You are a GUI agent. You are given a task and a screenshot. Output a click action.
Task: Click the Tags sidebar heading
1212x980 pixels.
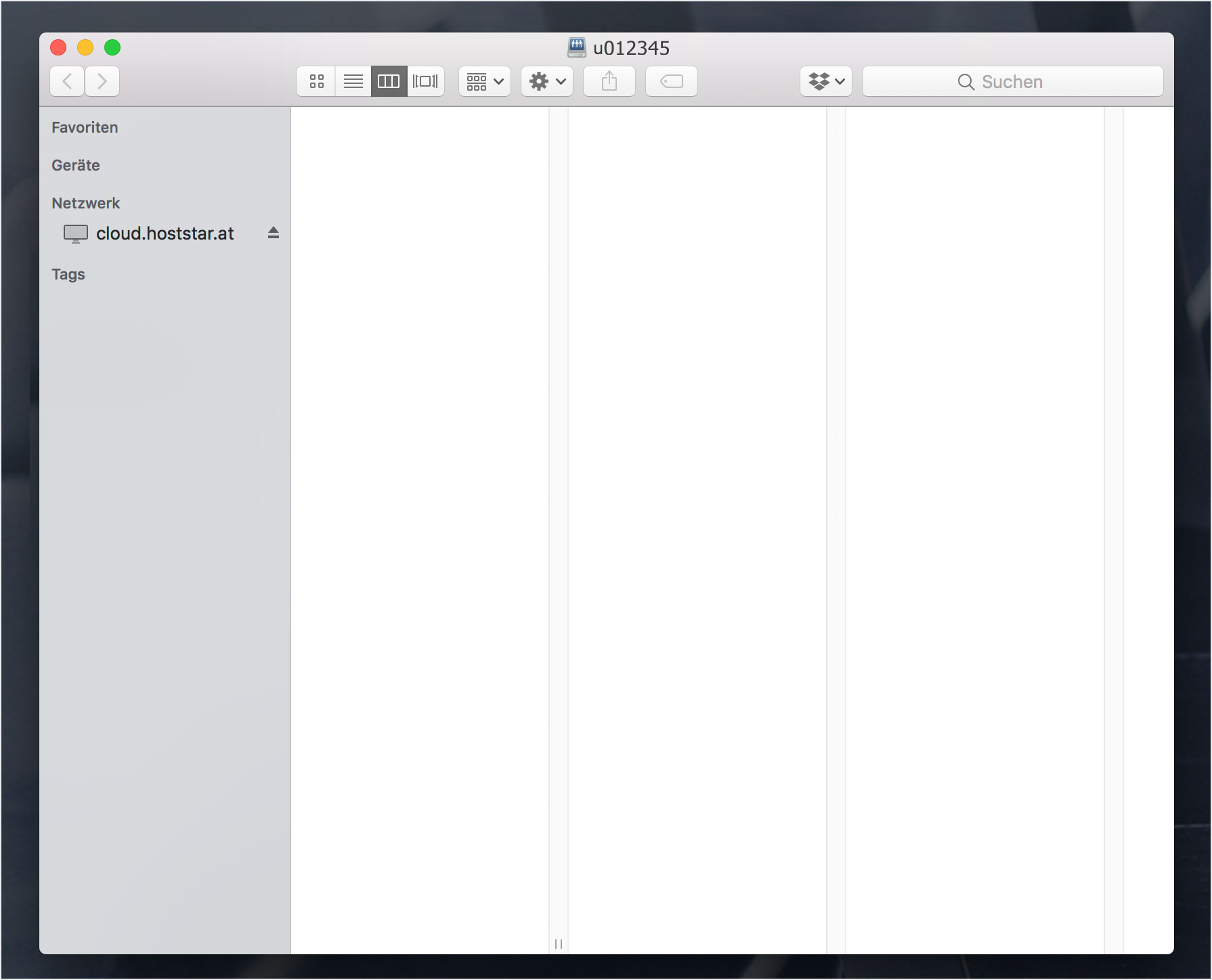tap(68, 274)
